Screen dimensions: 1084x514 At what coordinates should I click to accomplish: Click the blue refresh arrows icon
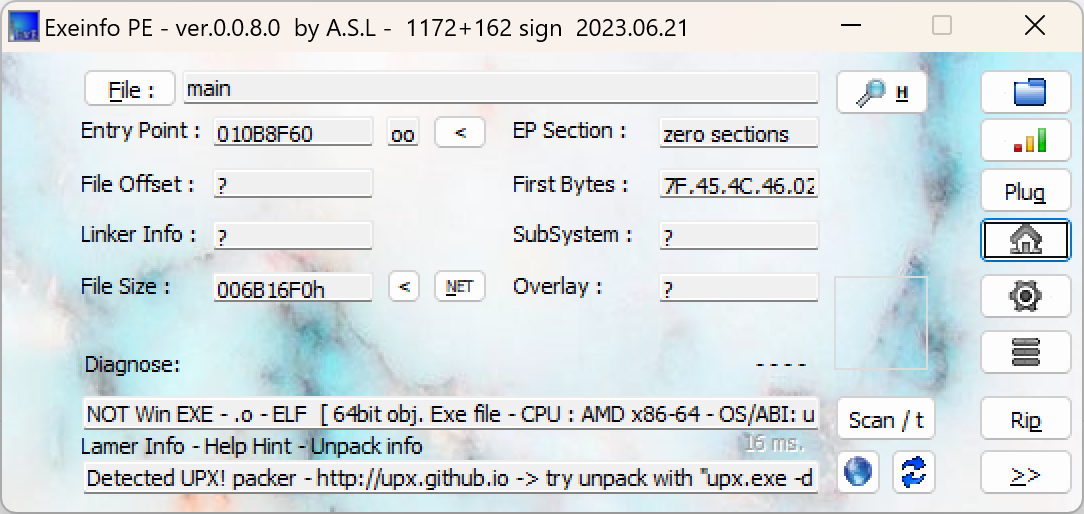pos(913,471)
